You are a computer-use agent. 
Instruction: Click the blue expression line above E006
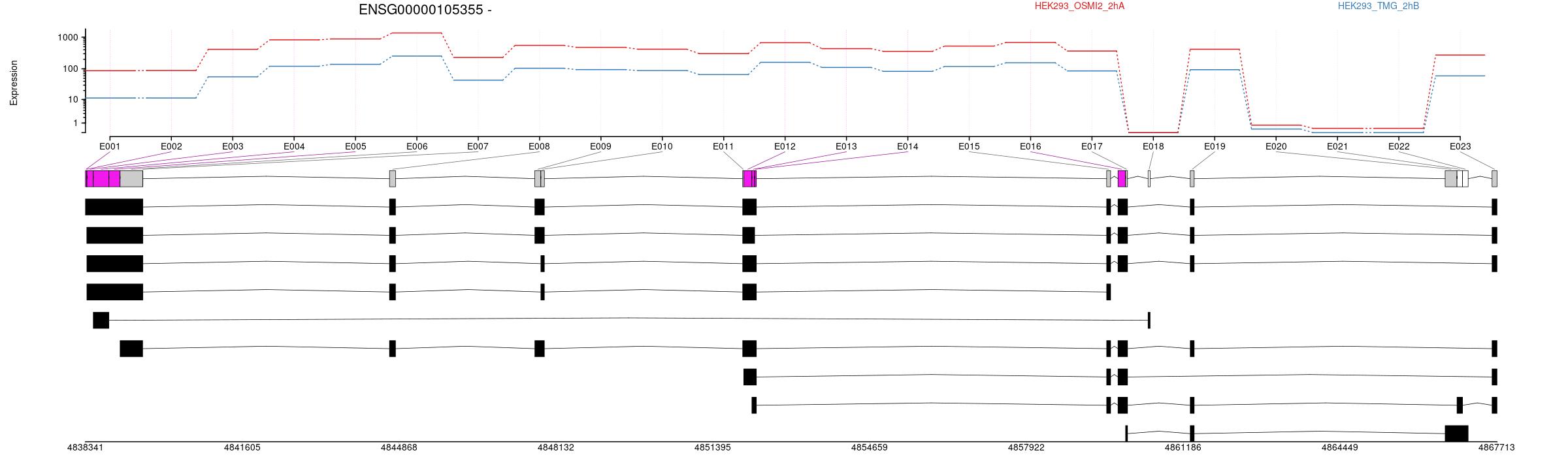pyautogui.click(x=417, y=56)
